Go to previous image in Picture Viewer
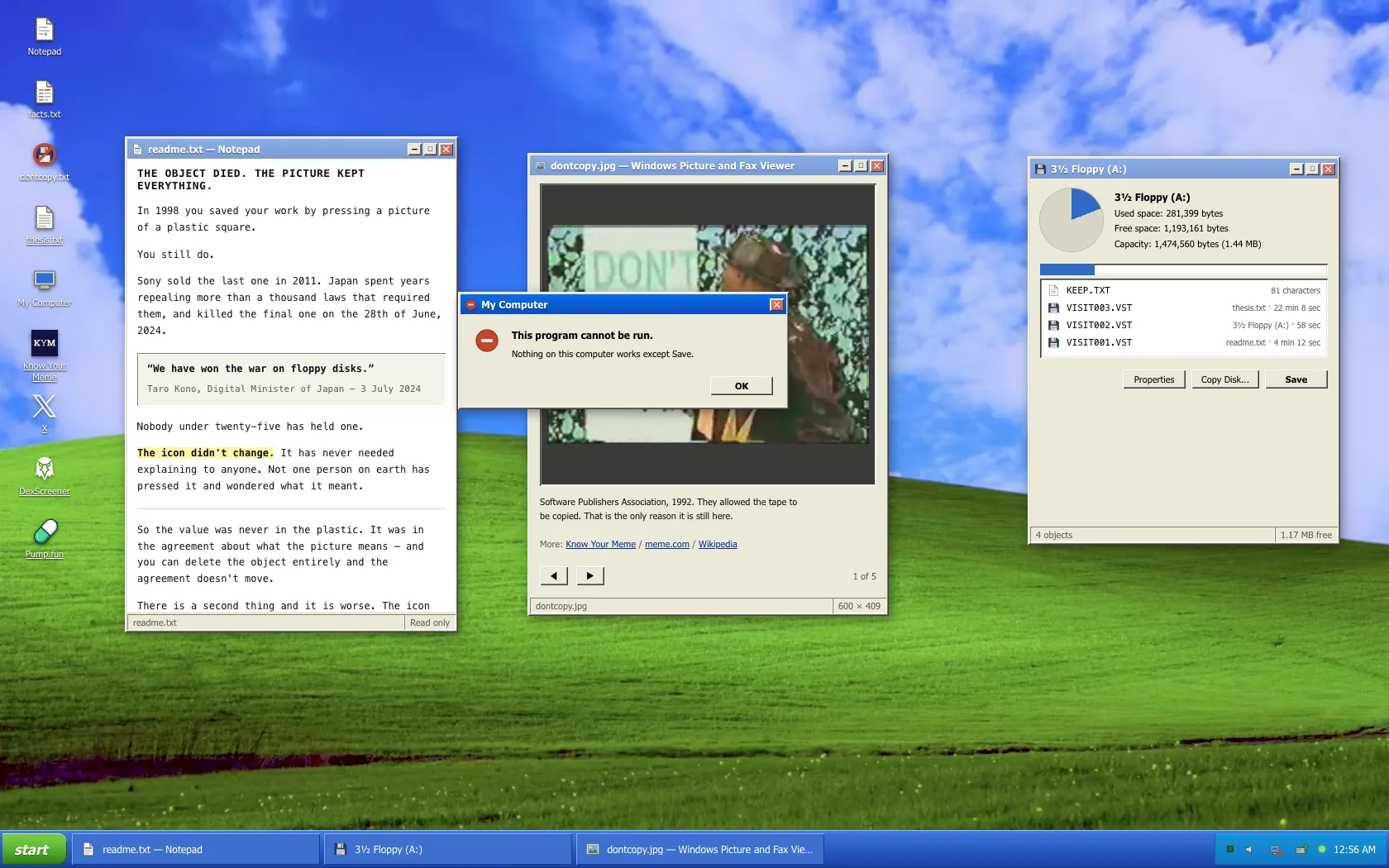Image resolution: width=1389 pixels, height=868 pixels. point(554,575)
